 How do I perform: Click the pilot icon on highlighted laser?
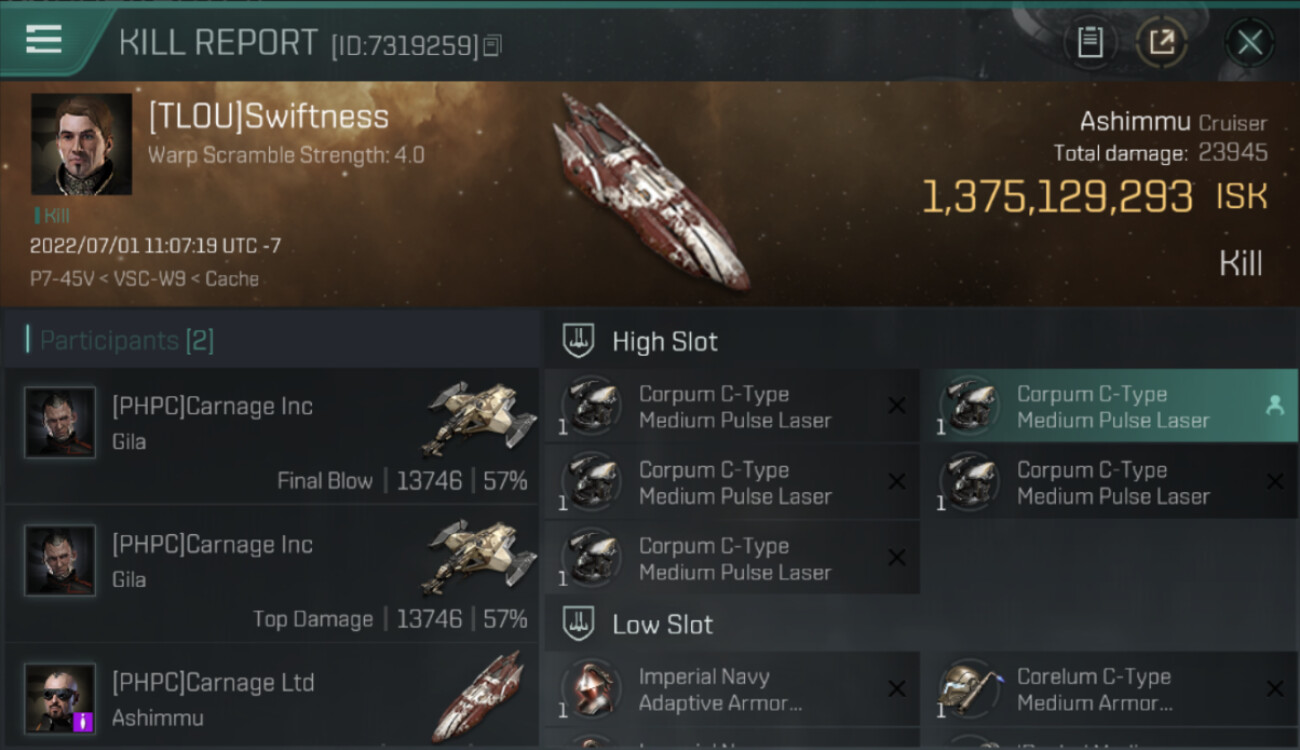pyautogui.click(x=1274, y=405)
